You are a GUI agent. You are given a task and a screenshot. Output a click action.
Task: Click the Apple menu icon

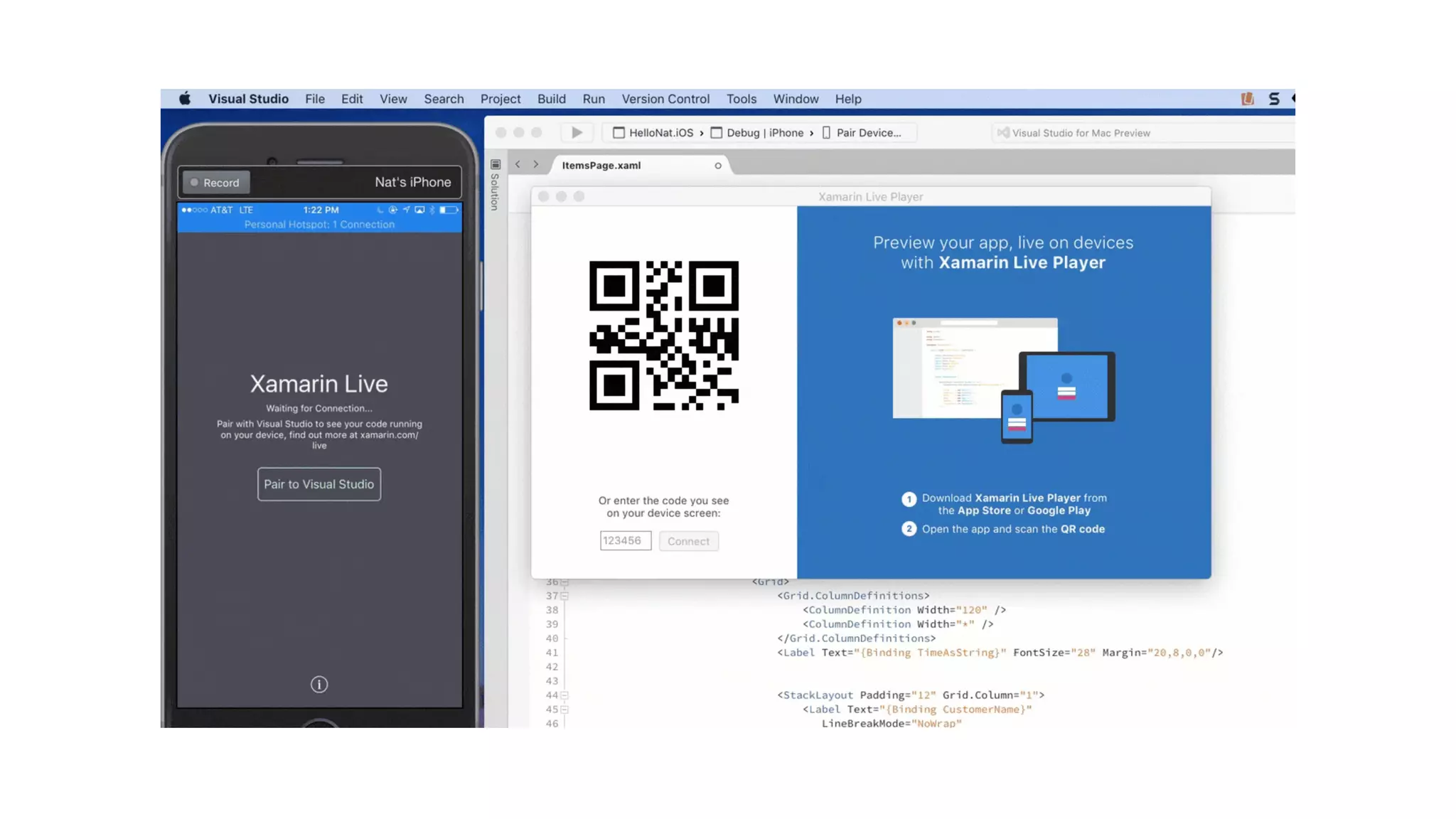coord(185,99)
